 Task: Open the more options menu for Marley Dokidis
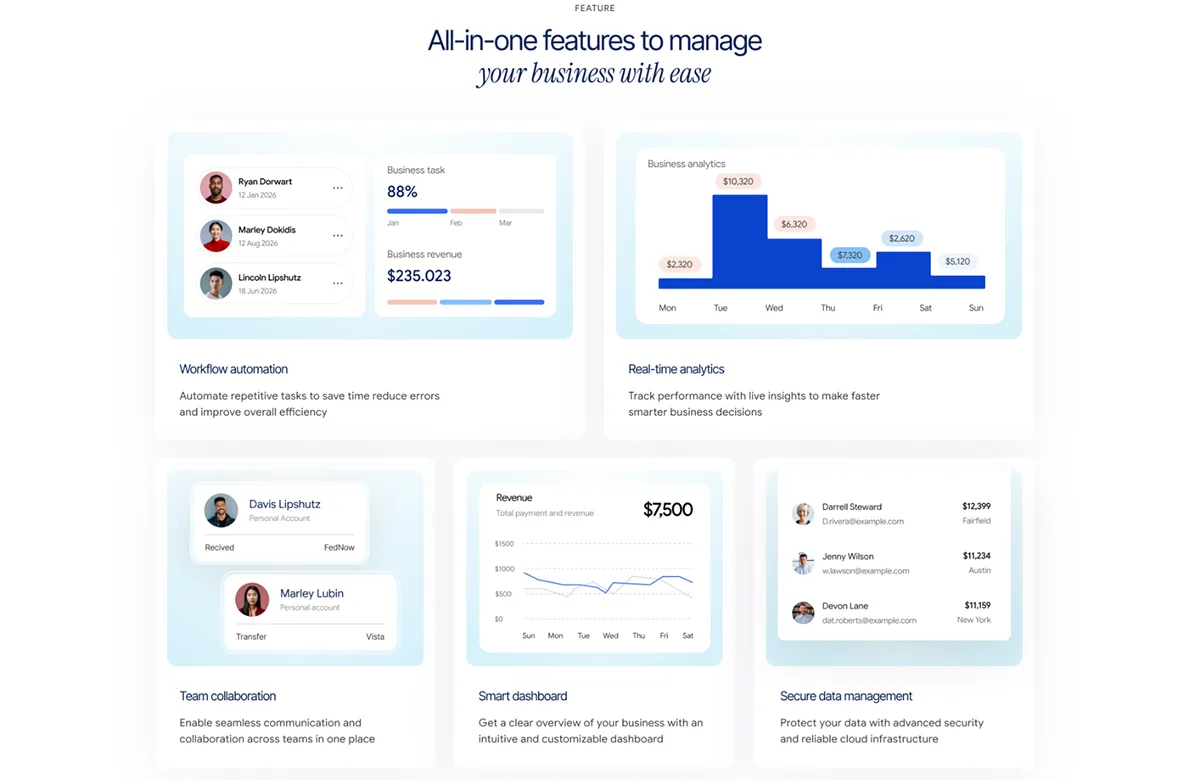[x=337, y=236]
